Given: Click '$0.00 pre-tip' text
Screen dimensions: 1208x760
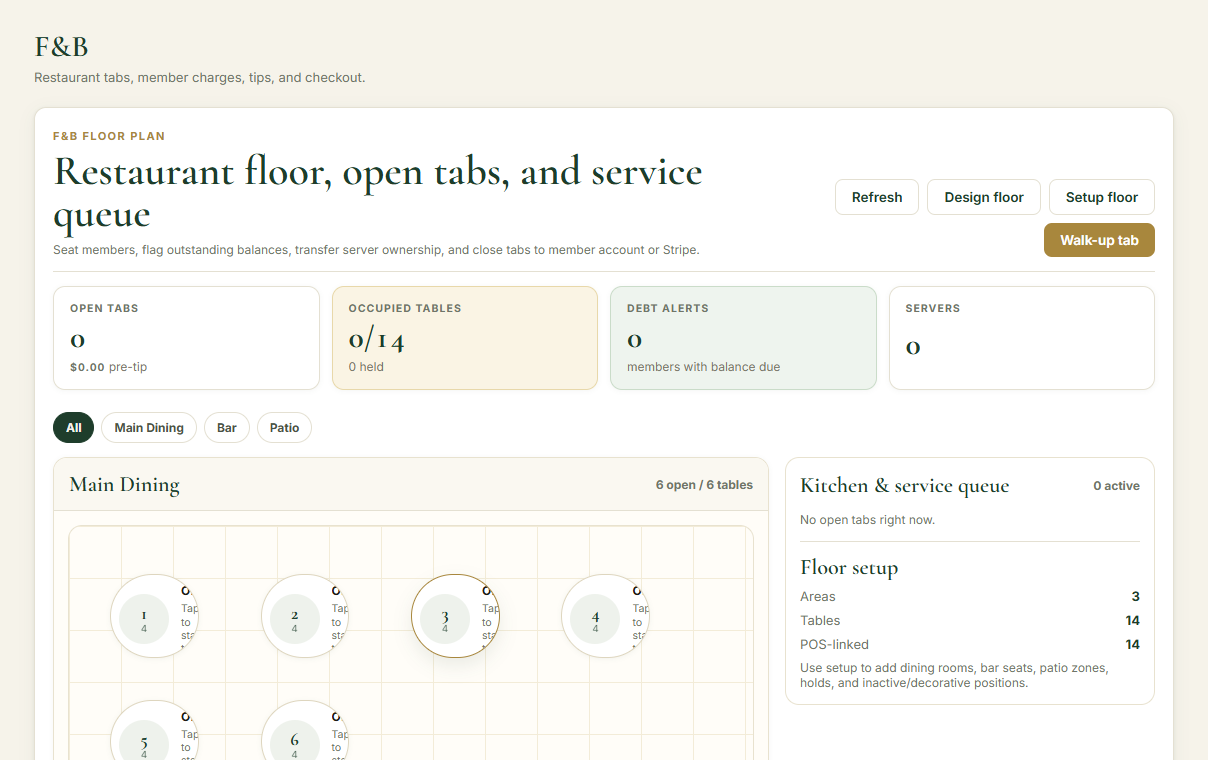Looking at the screenshot, I should pyautogui.click(x=108, y=367).
